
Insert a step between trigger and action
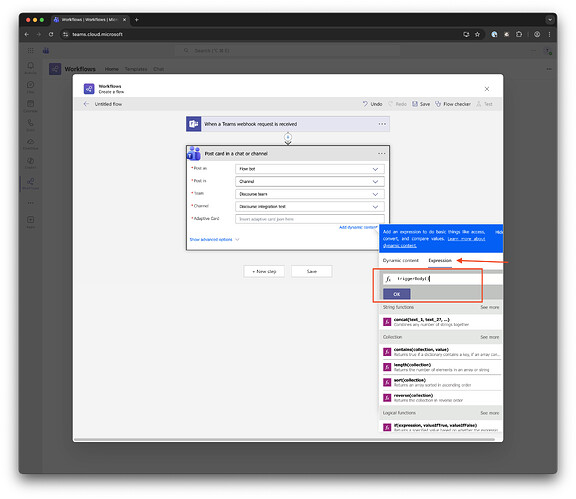[x=288, y=137]
